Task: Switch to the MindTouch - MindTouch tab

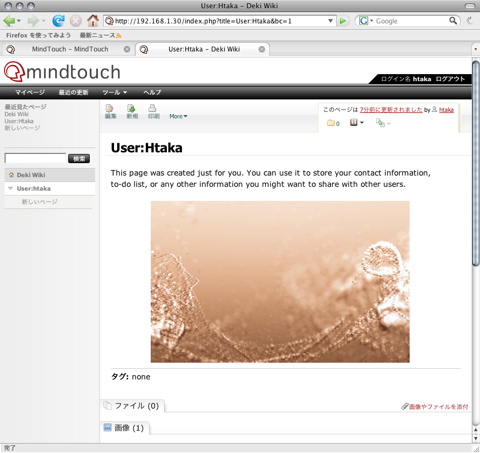Action: tap(70, 49)
